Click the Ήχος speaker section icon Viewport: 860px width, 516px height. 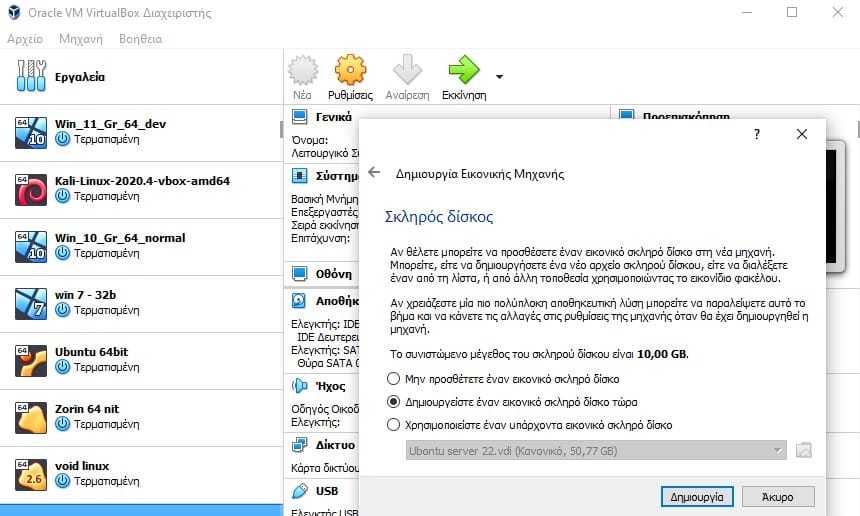pyautogui.click(x=299, y=386)
